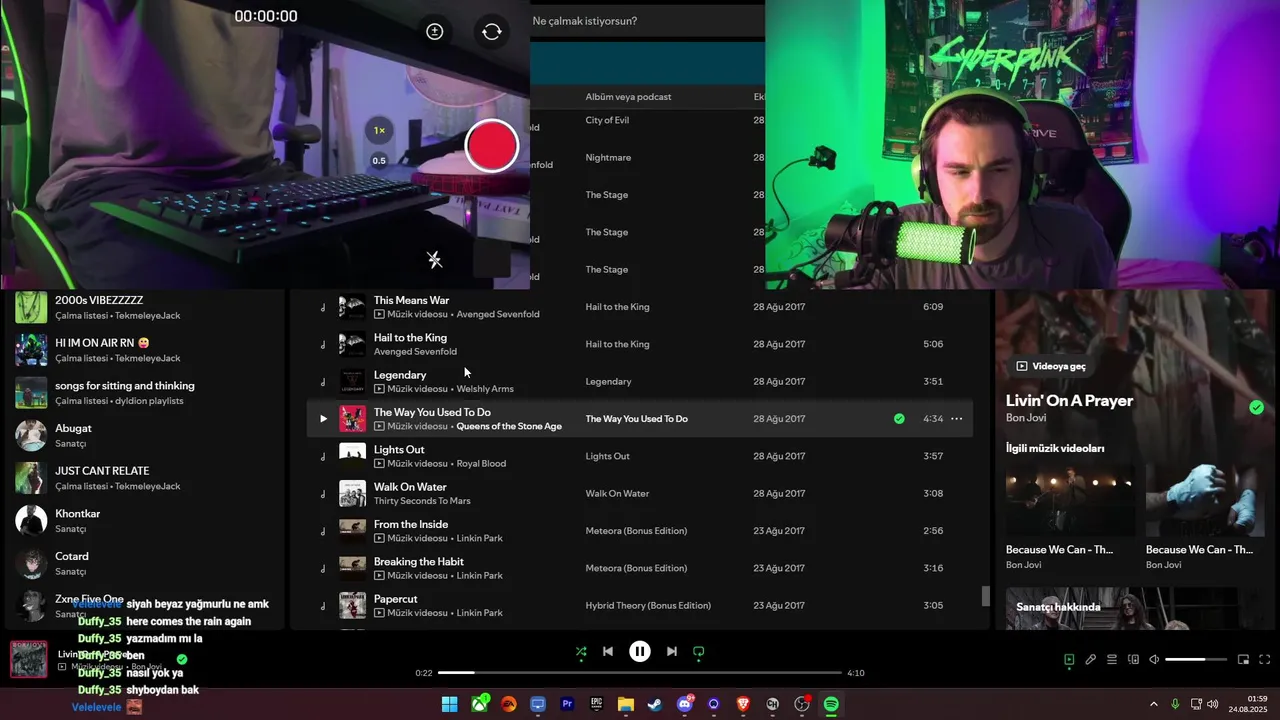Select 'Walk On Water' track title
This screenshot has width=1280, height=720.
tap(410, 487)
